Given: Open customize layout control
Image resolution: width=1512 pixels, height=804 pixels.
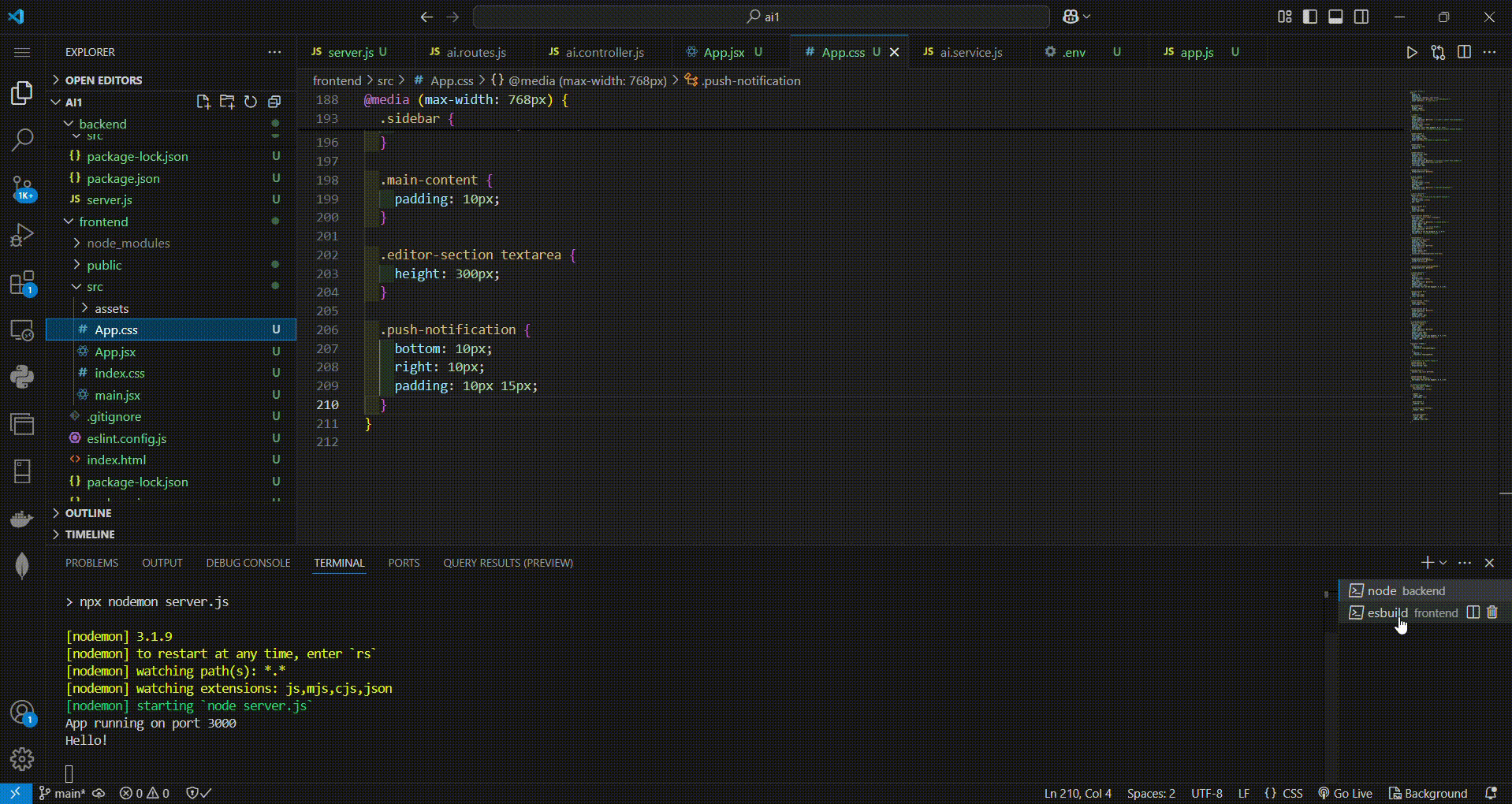Looking at the screenshot, I should [x=1285, y=17].
